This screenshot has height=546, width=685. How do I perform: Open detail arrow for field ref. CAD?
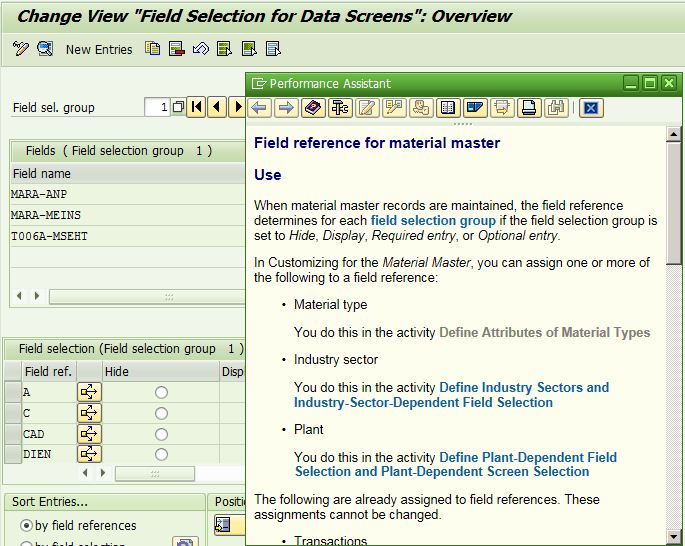click(x=90, y=433)
